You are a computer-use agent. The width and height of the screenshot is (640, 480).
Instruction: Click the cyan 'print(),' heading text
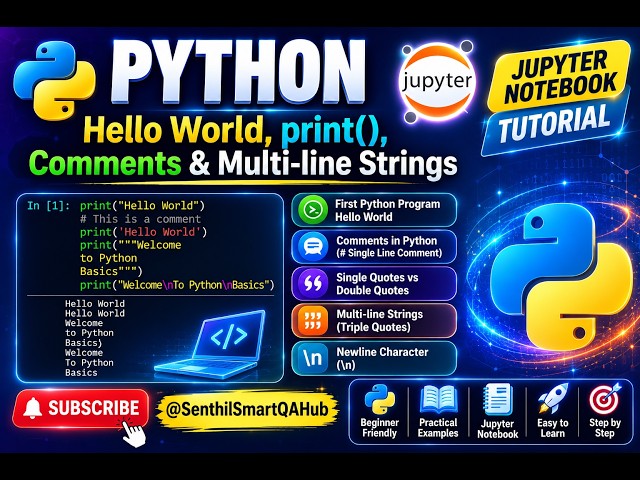[x=334, y=131]
